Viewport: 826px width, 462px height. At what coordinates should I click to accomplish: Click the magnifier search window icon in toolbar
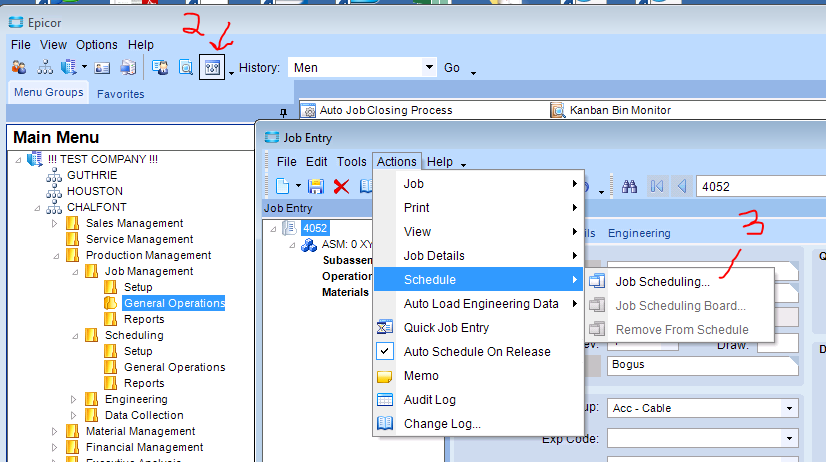(x=186, y=67)
